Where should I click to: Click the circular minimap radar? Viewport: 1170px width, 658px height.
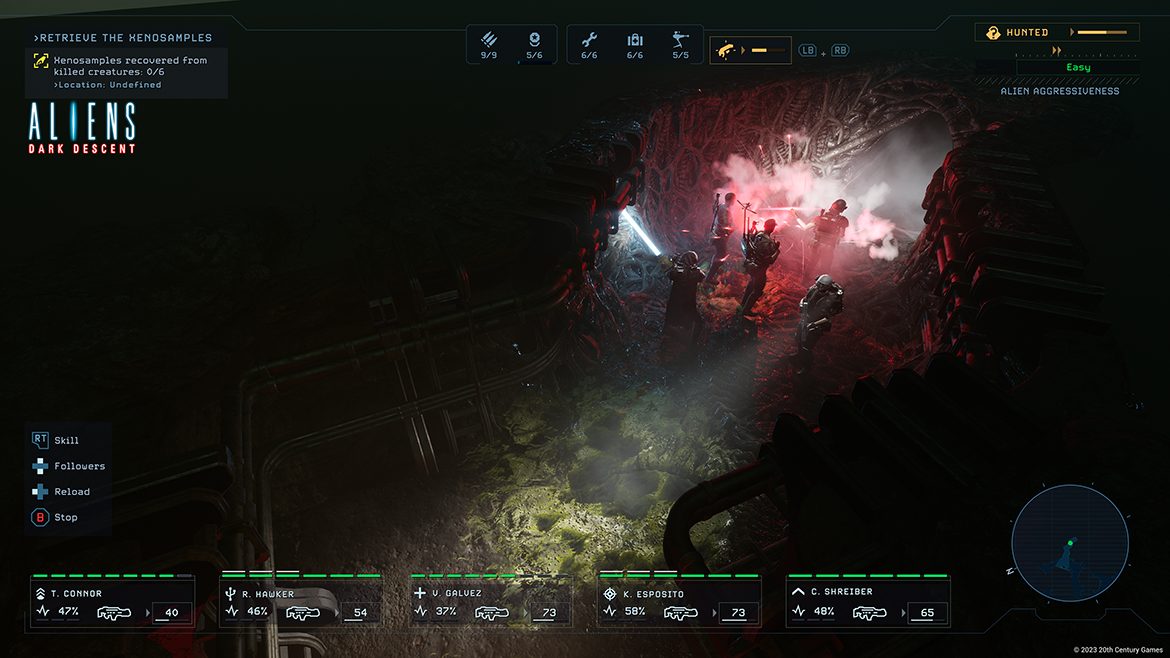(1069, 544)
